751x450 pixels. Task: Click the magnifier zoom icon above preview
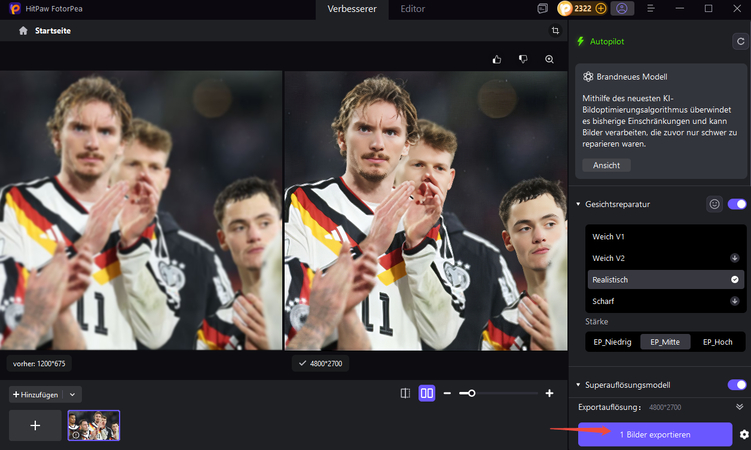549,59
